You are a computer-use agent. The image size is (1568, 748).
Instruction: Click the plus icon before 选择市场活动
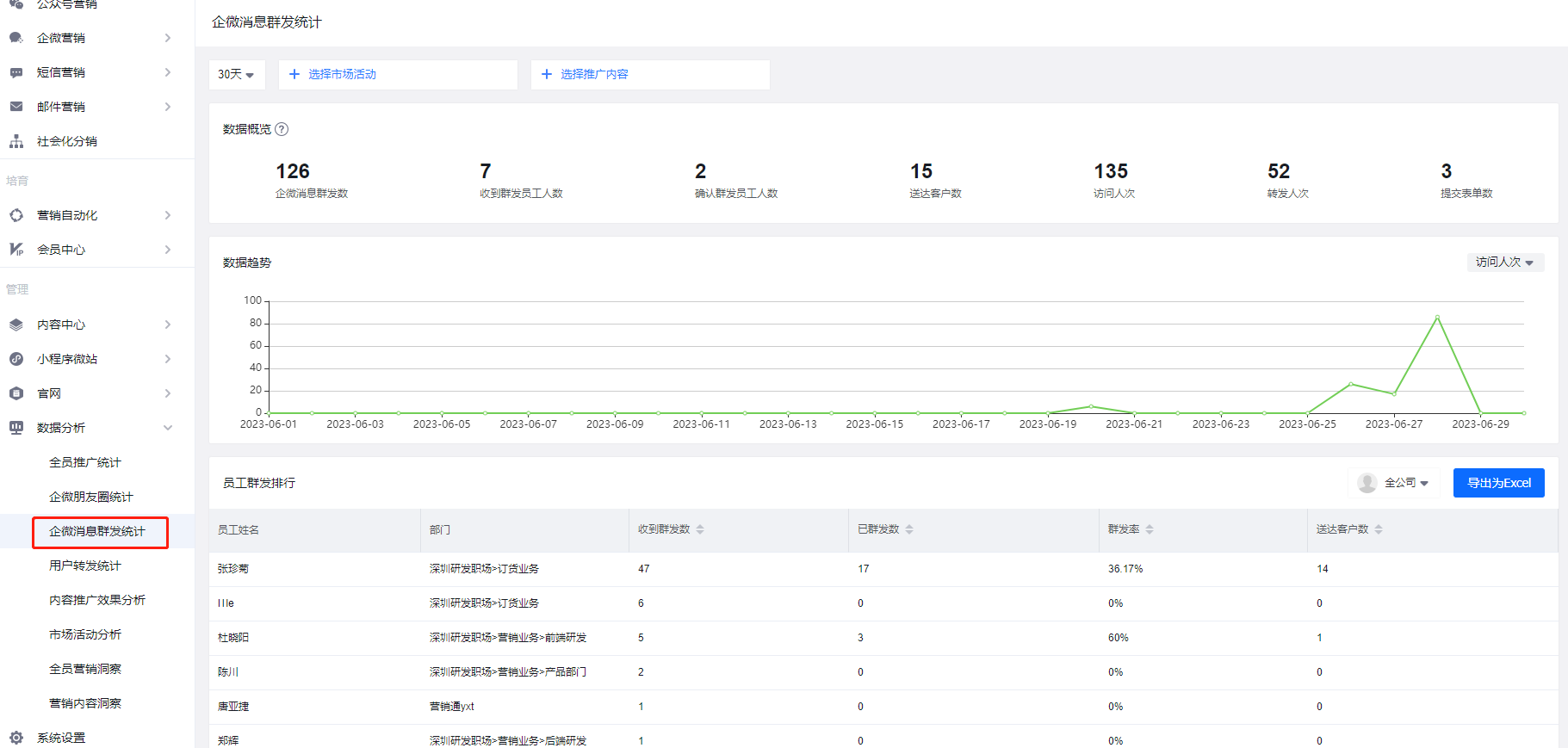[294, 74]
